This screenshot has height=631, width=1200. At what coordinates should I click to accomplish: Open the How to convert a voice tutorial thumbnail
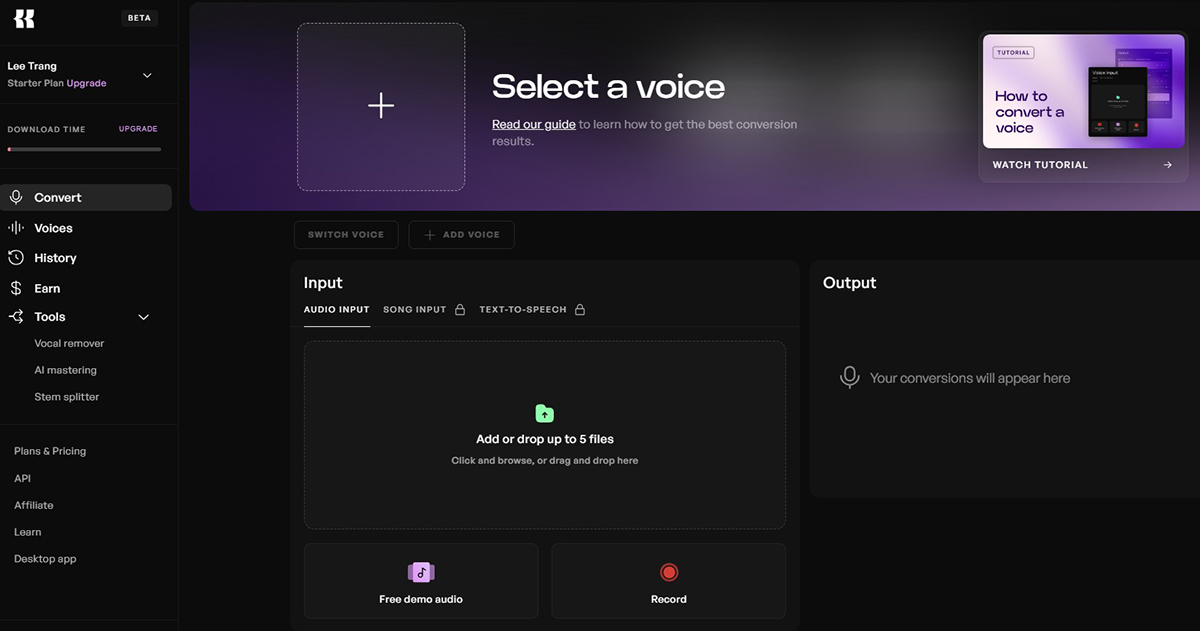(x=1082, y=90)
